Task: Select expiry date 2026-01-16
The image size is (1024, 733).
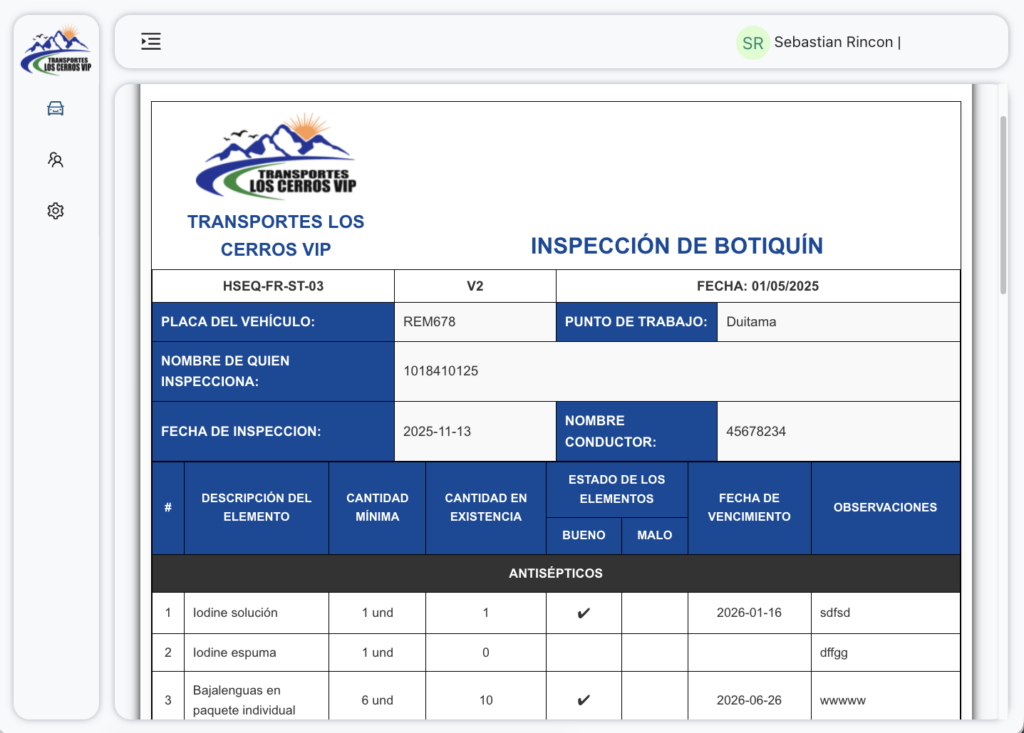Action: coord(749,613)
